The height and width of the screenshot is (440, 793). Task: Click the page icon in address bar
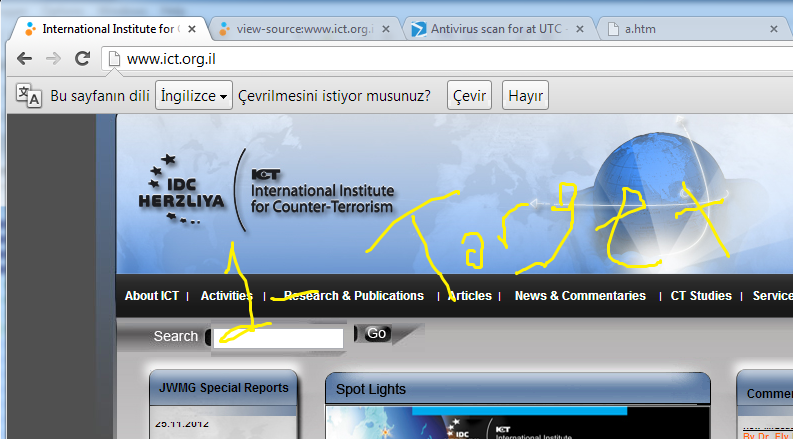click(x=115, y=59)
